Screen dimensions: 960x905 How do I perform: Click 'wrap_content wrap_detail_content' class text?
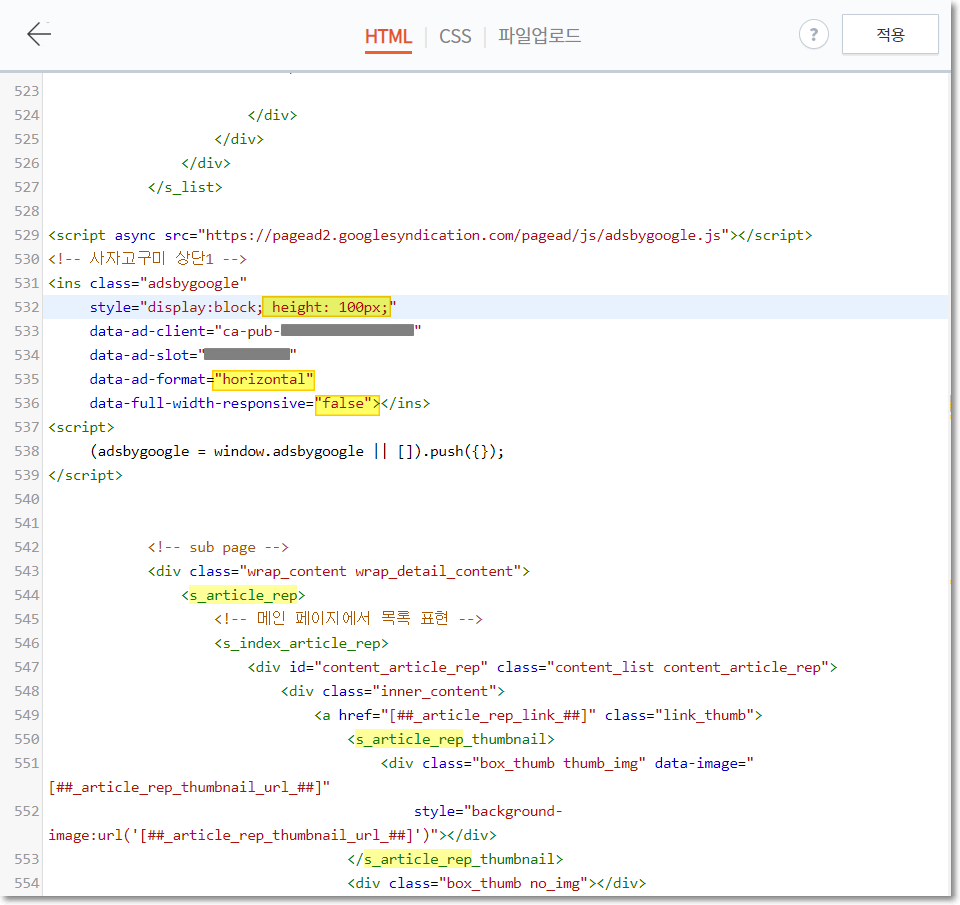point(380,571)
